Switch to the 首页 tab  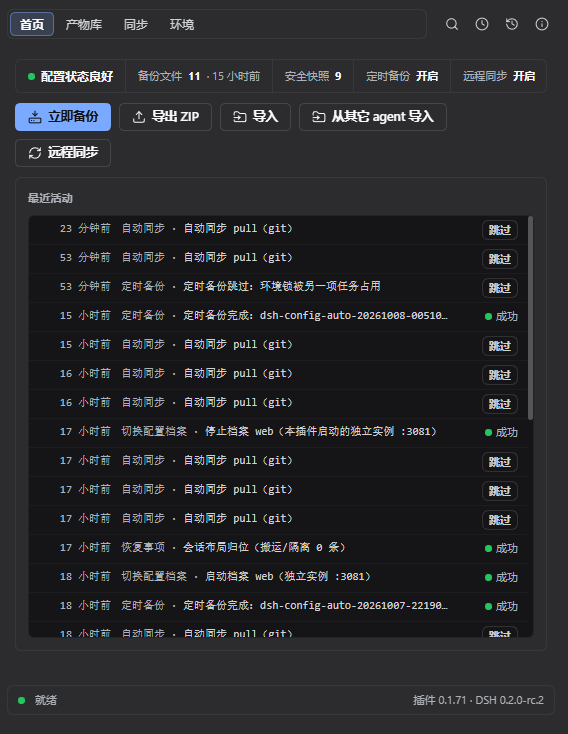pos(32,24)
